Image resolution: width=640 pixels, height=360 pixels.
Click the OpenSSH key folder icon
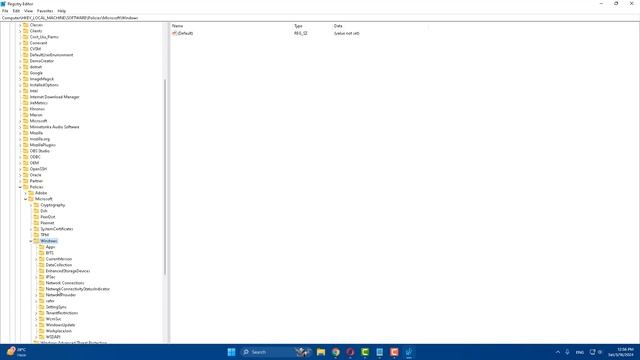(26, 169)
